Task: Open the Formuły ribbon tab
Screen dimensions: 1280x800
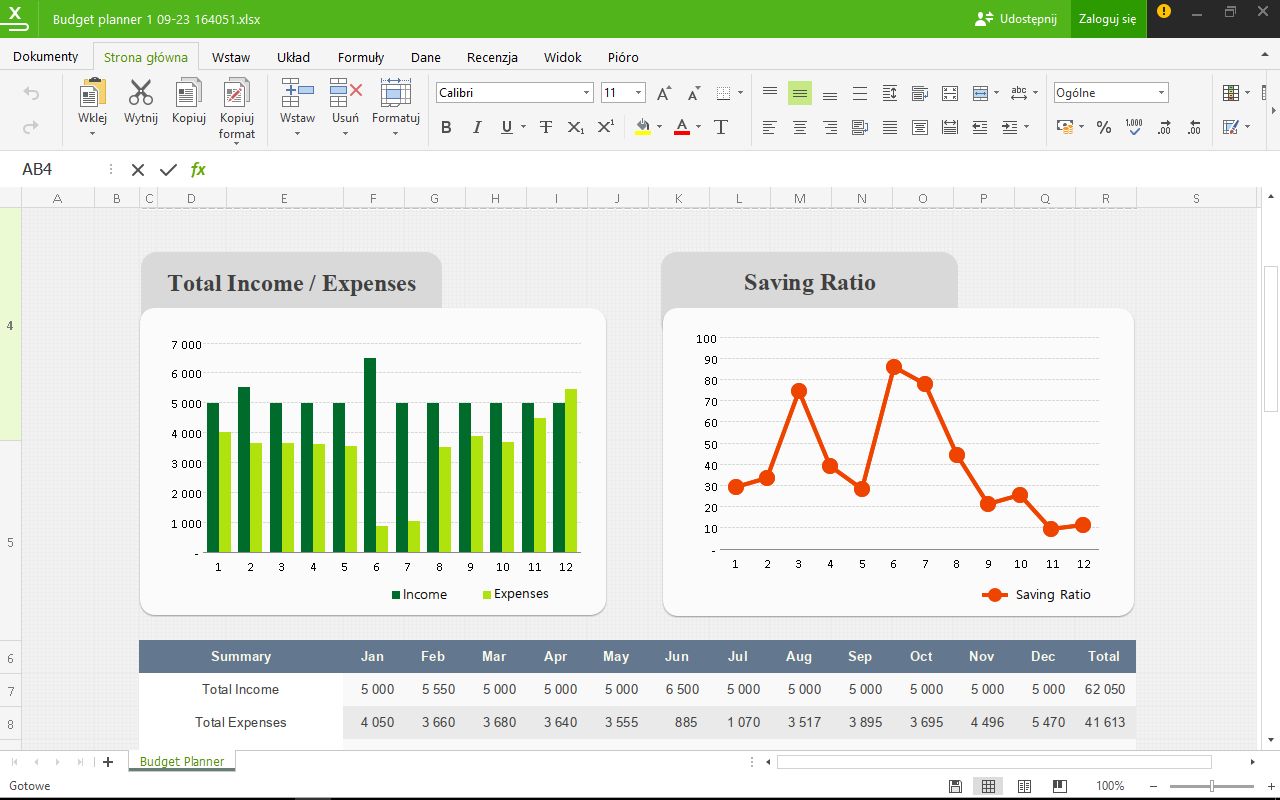Action: [360, 57]
